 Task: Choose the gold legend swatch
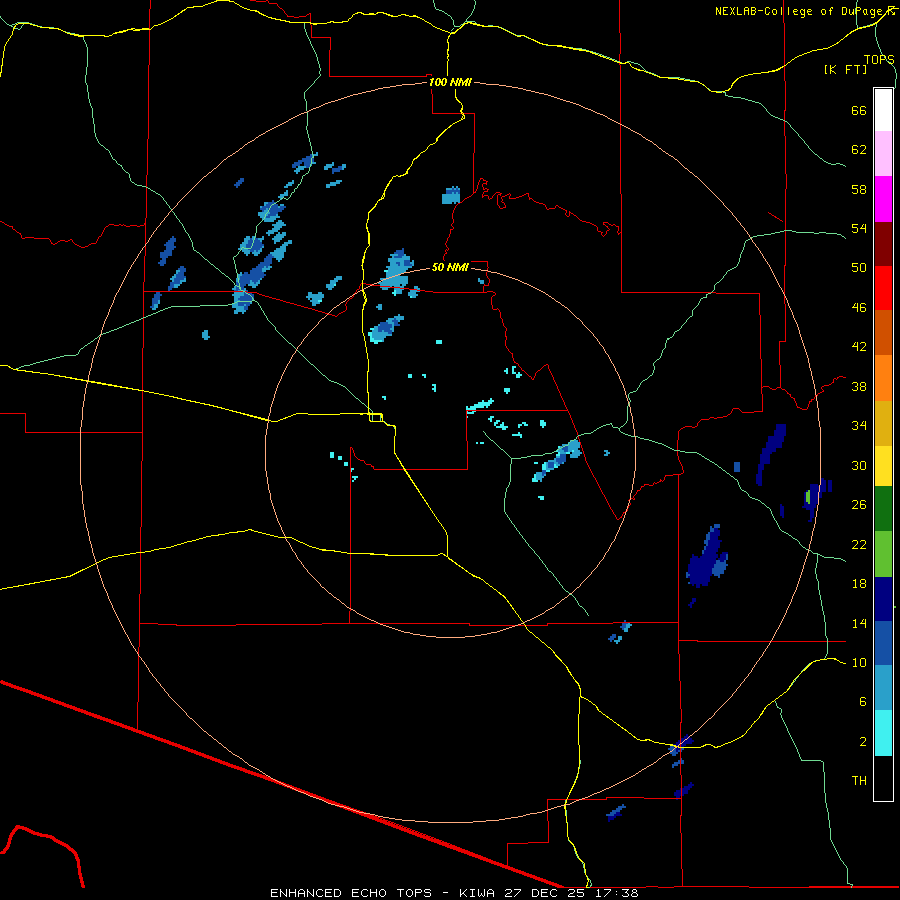pyautogui.click(x=883, y=423)
